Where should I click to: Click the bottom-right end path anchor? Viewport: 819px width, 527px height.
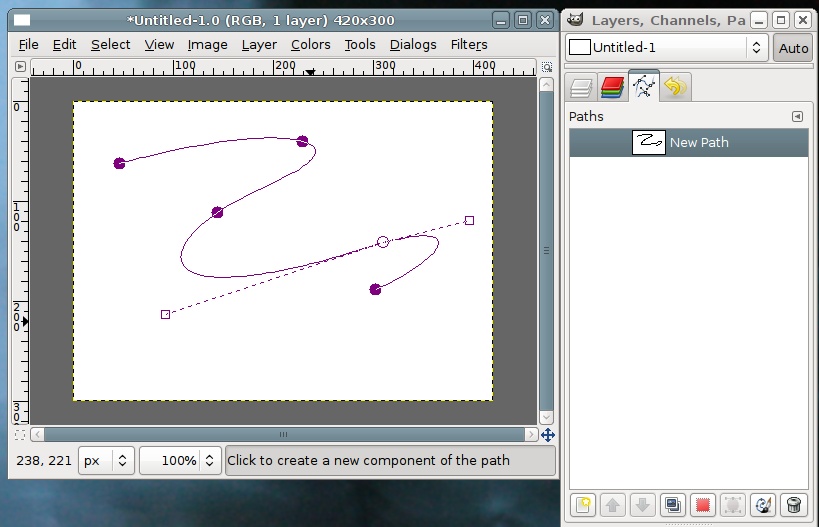click(x=375, y=289)
